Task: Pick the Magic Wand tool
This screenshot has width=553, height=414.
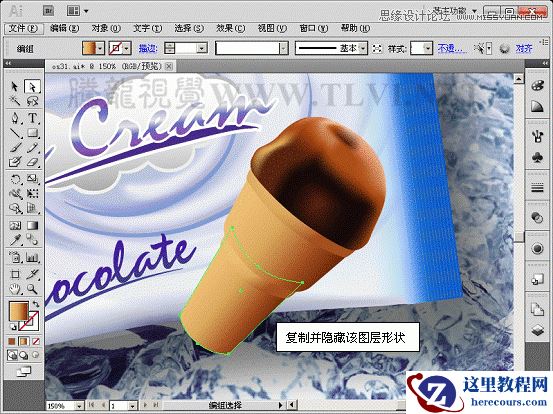Action: coord(15,101)
